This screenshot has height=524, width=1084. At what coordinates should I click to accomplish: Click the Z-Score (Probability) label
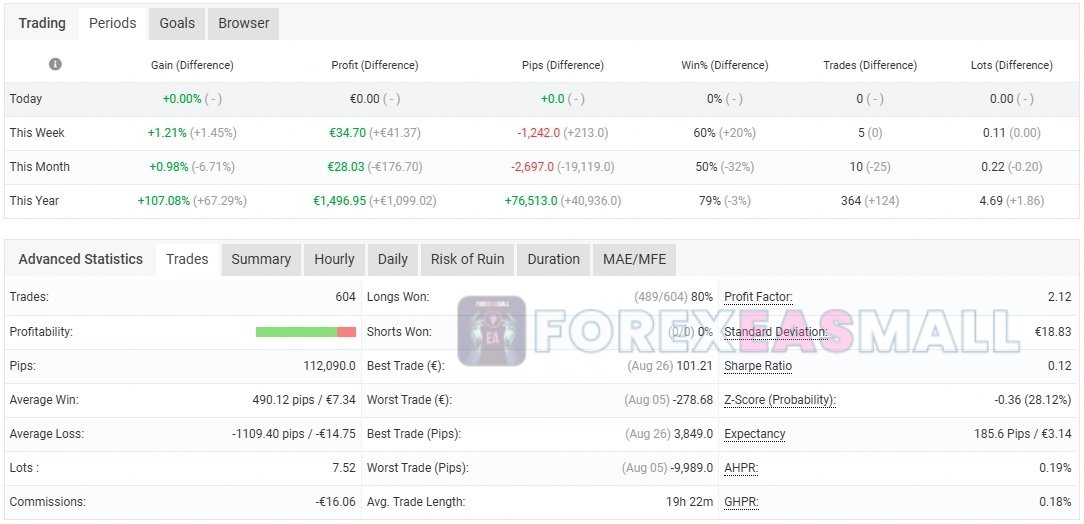pos(780,400)
